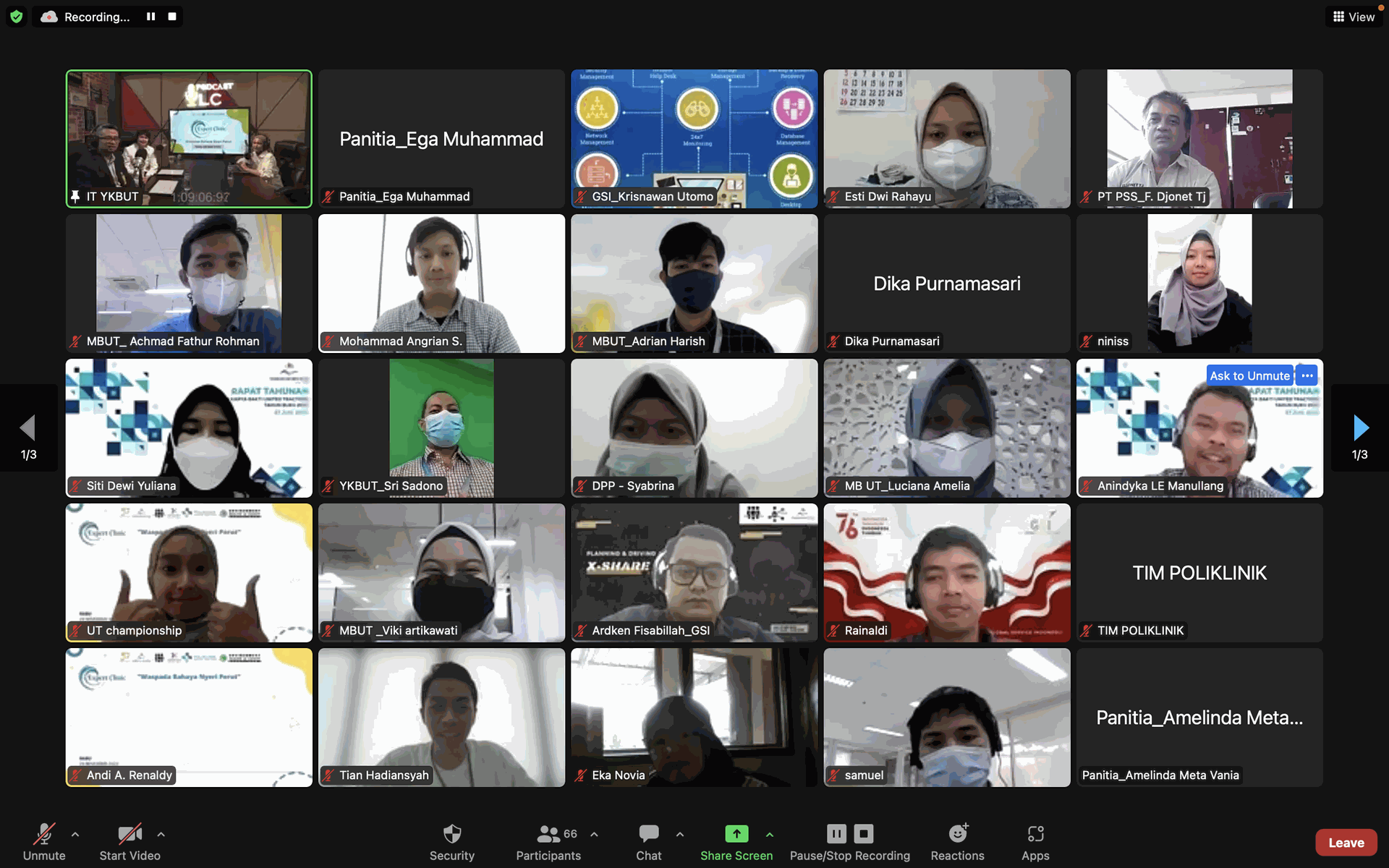Click Ask to Unmute button
This screenshot has height=868, width=1389.
click(x=1249, y=375)
